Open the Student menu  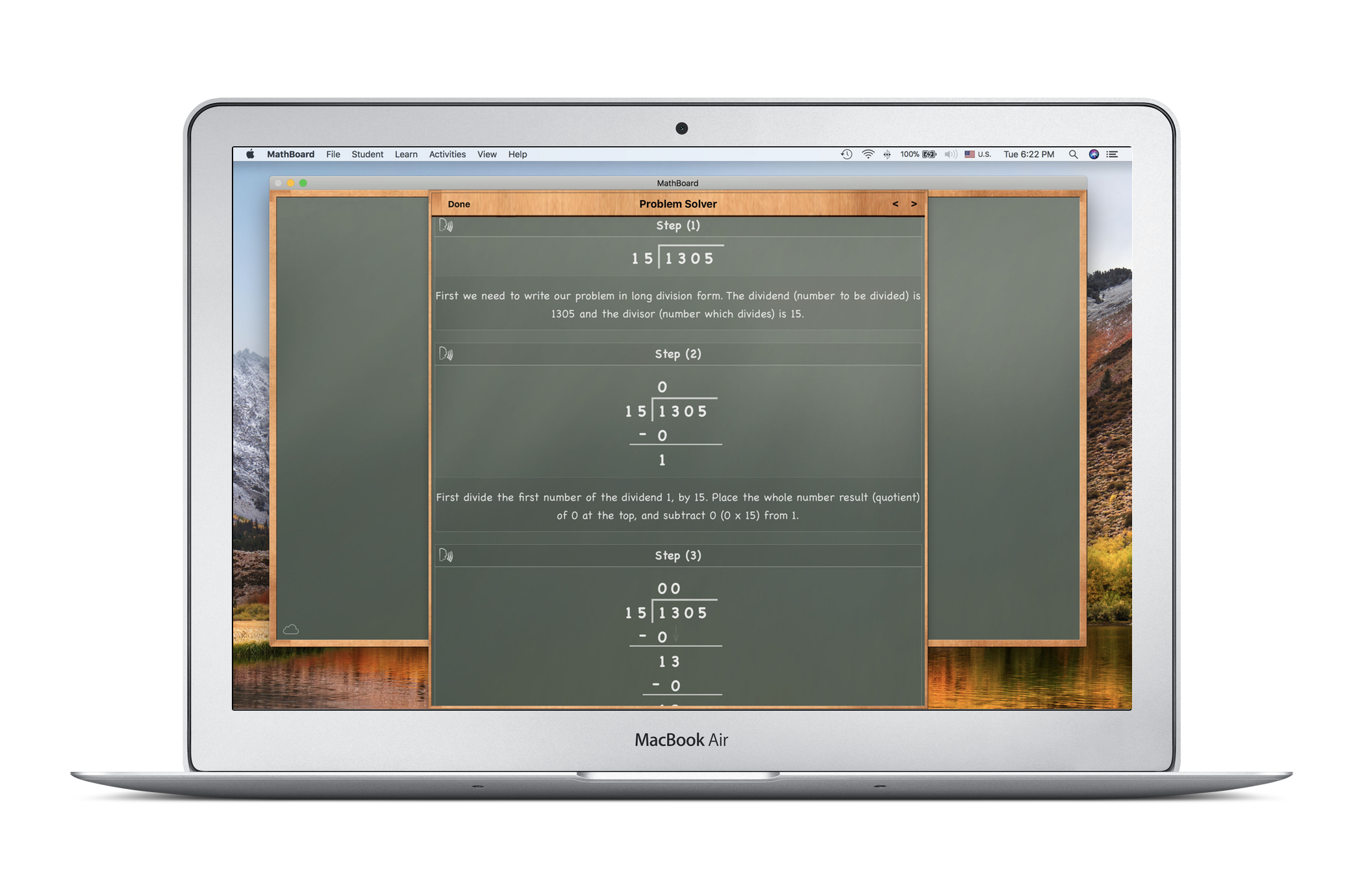click(368, 154)
